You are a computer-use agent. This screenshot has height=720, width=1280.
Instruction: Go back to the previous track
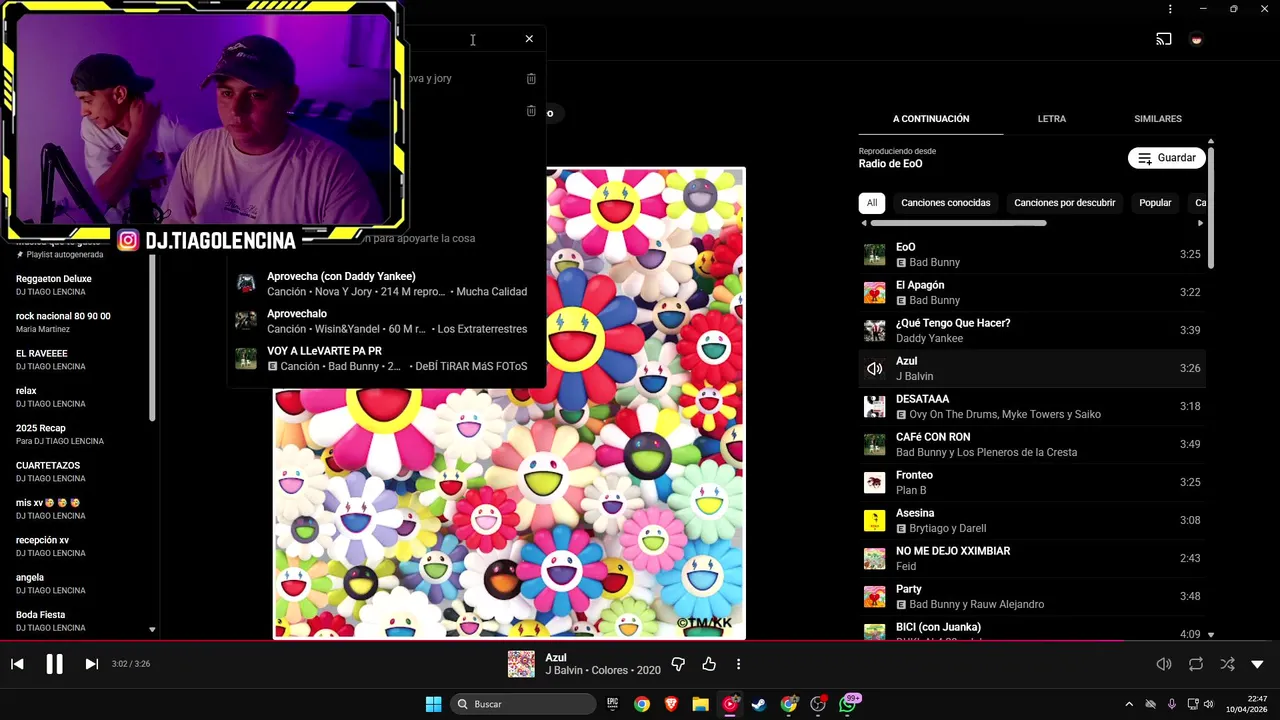(x=17, y=664)
